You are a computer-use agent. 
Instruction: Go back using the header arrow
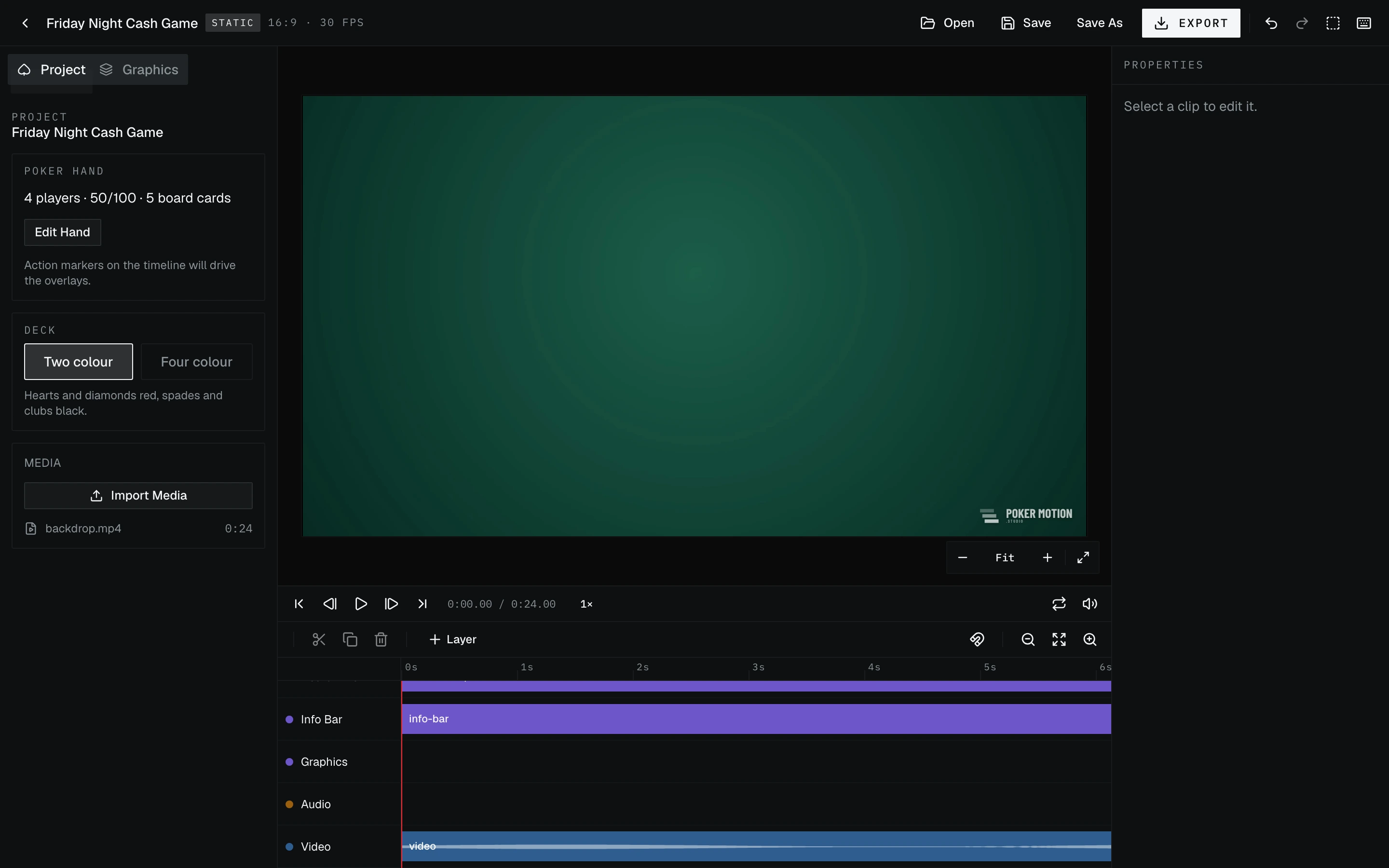(x=25, y=23)
